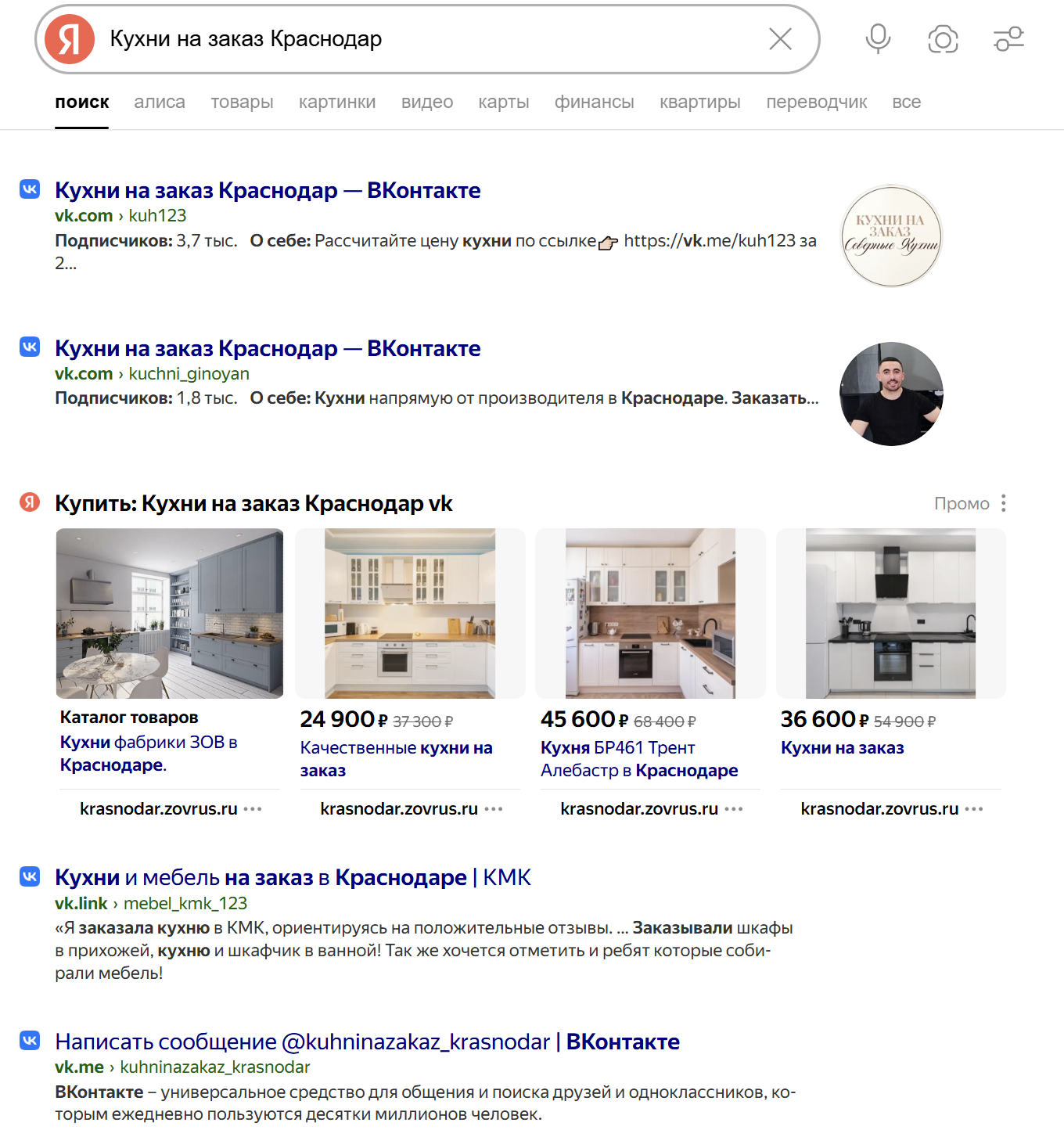Start voice search with microphone icon
The image size is (1064, 1137).
pyautogui.click(x=878, y=38)
